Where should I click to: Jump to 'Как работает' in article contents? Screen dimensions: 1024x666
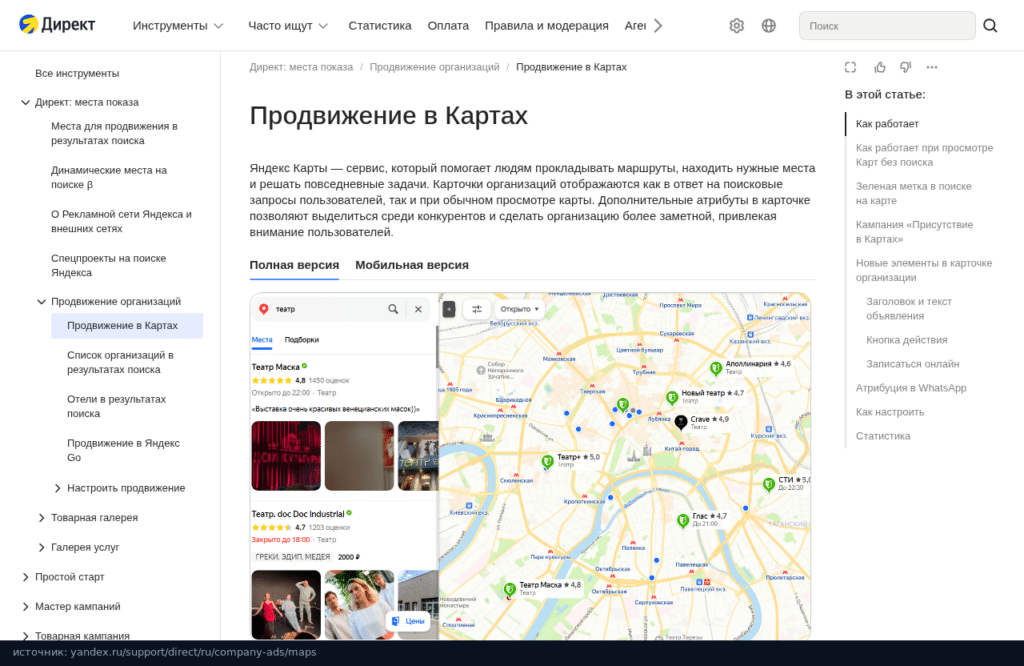click(x=887, y=124)
